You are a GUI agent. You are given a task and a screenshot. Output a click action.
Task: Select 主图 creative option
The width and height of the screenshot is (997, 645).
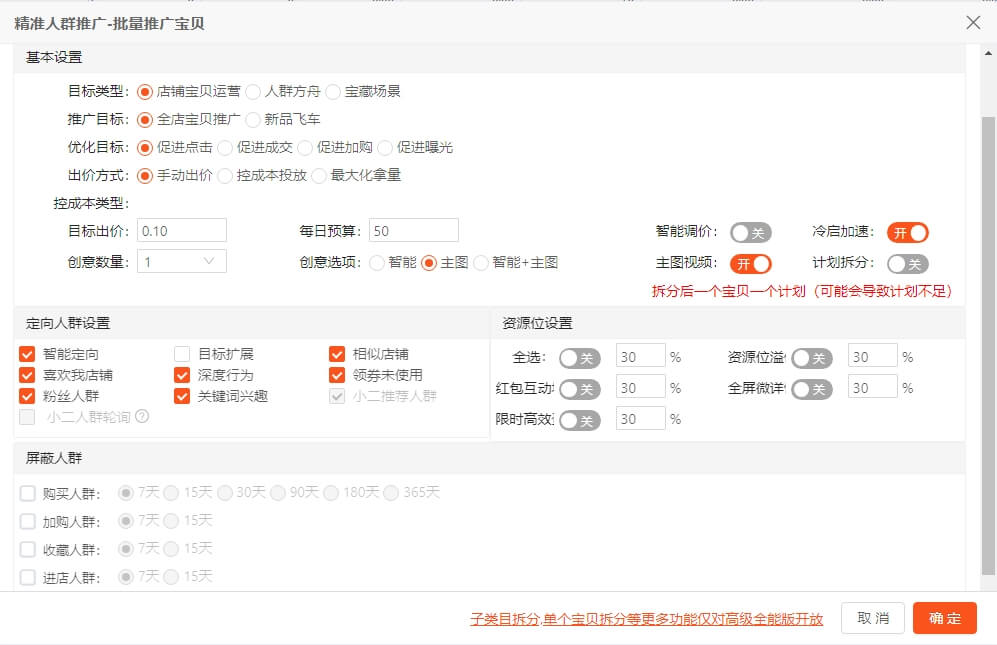[x=429, y=263]
